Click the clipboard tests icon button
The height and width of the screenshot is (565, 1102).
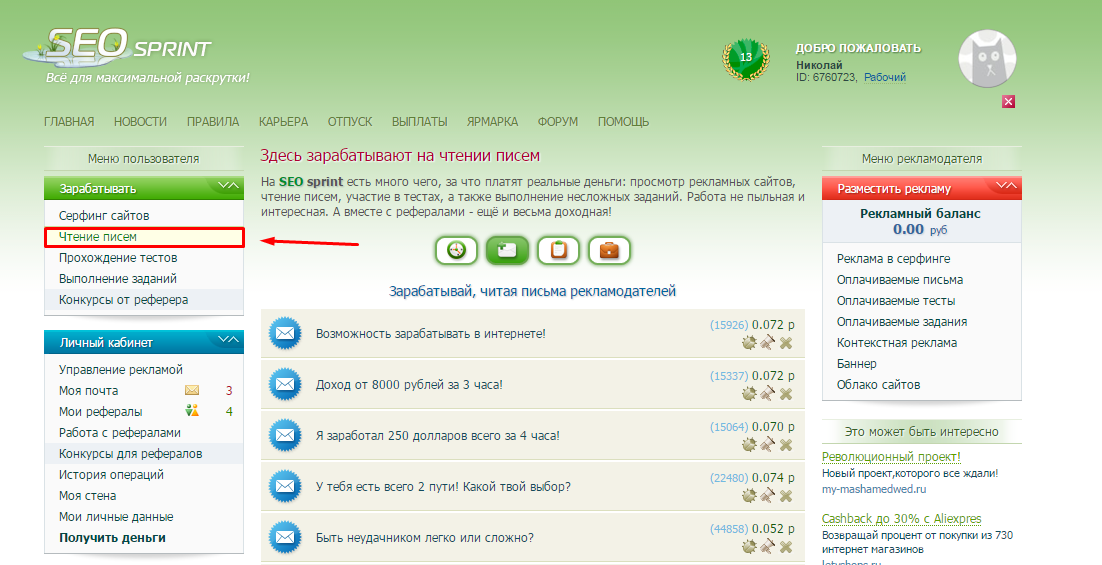click(559, 250)
